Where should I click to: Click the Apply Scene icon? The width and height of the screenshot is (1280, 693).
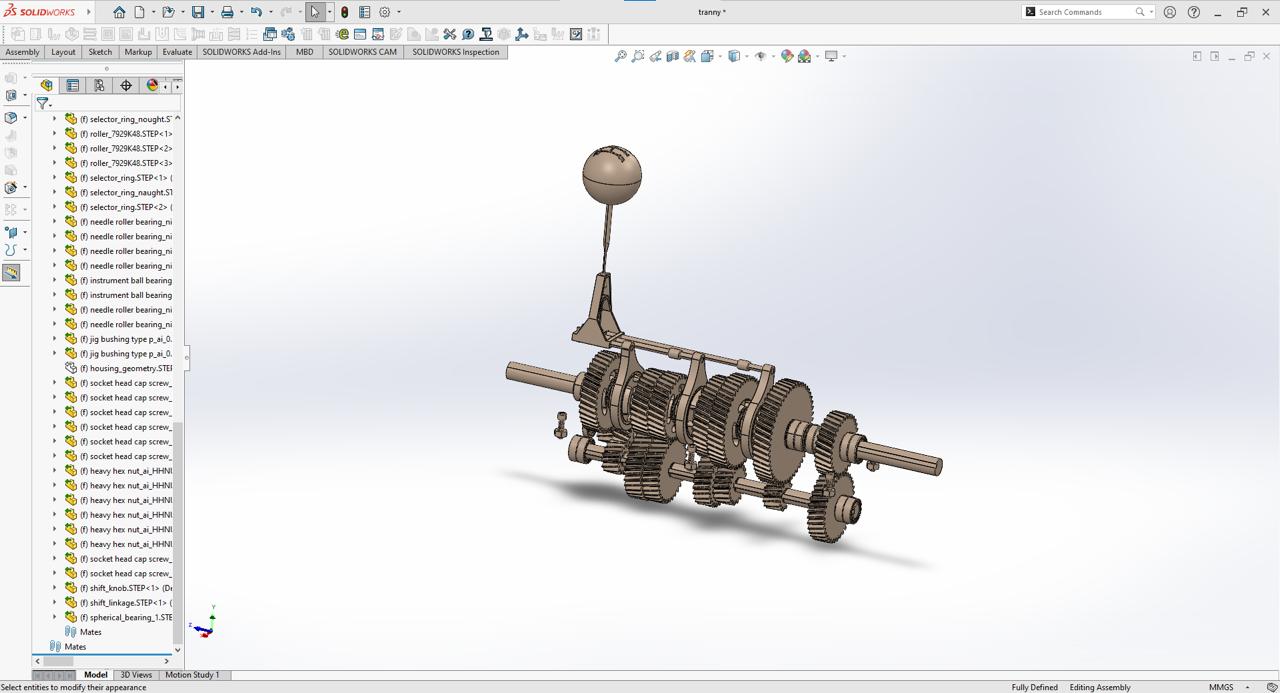(x=804, y=56)
